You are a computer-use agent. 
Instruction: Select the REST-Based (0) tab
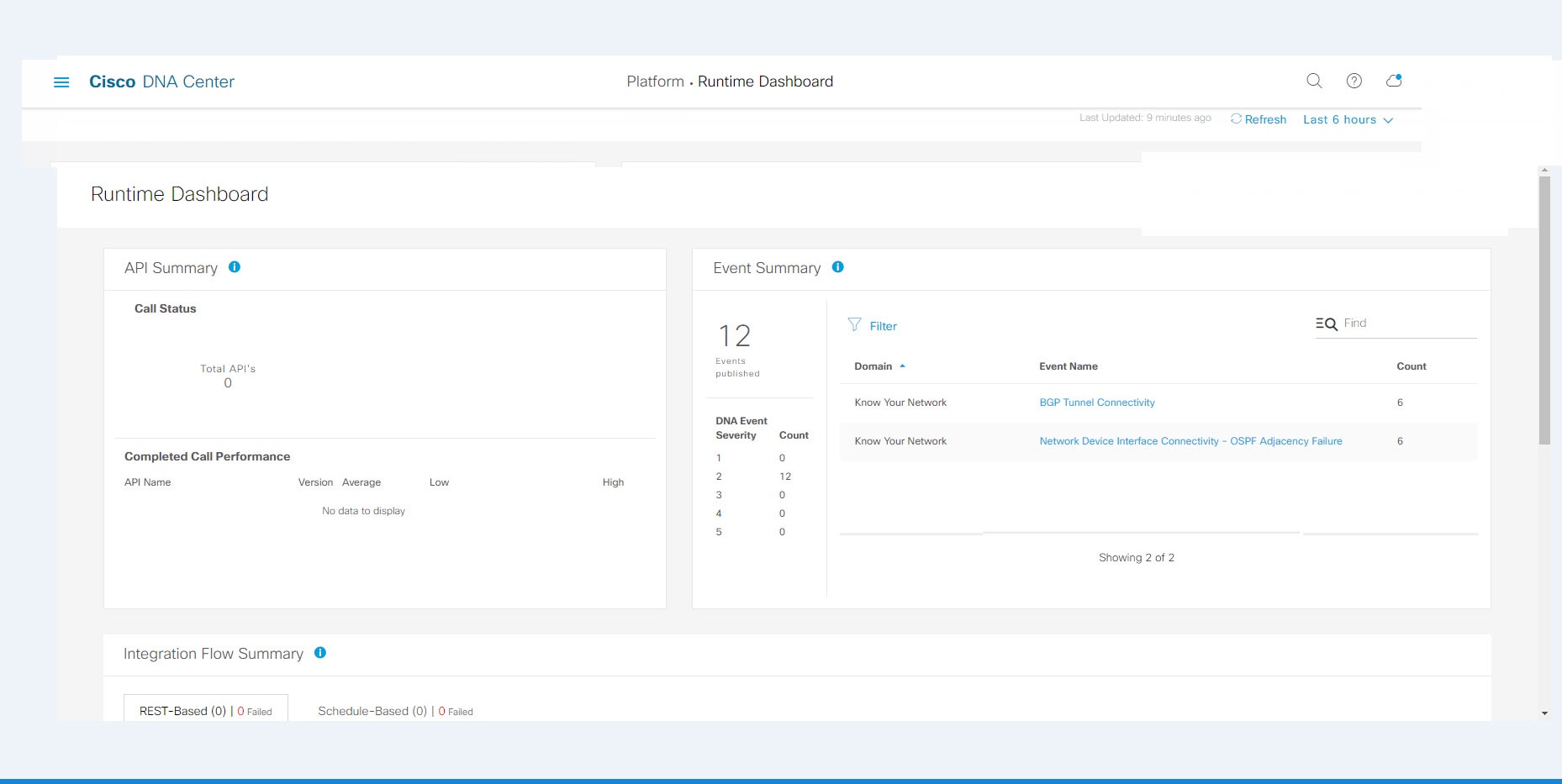coord(206,710)
